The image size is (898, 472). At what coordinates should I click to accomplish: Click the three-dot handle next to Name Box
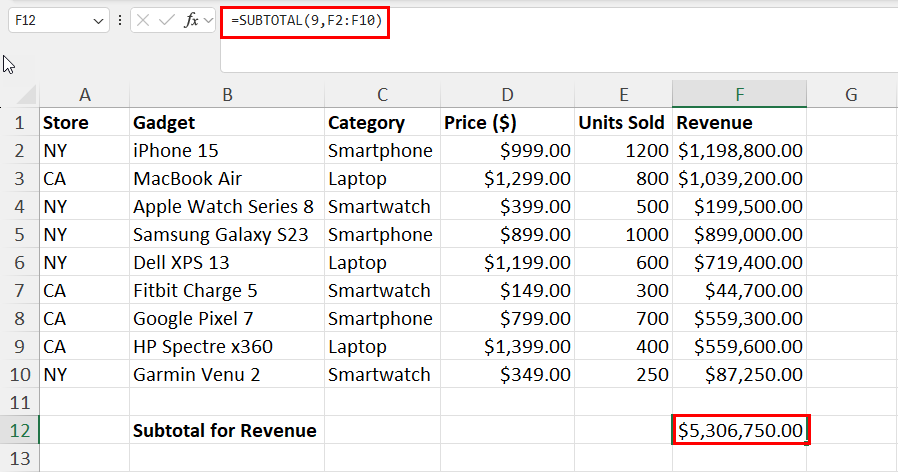click(x=120, y=21)
